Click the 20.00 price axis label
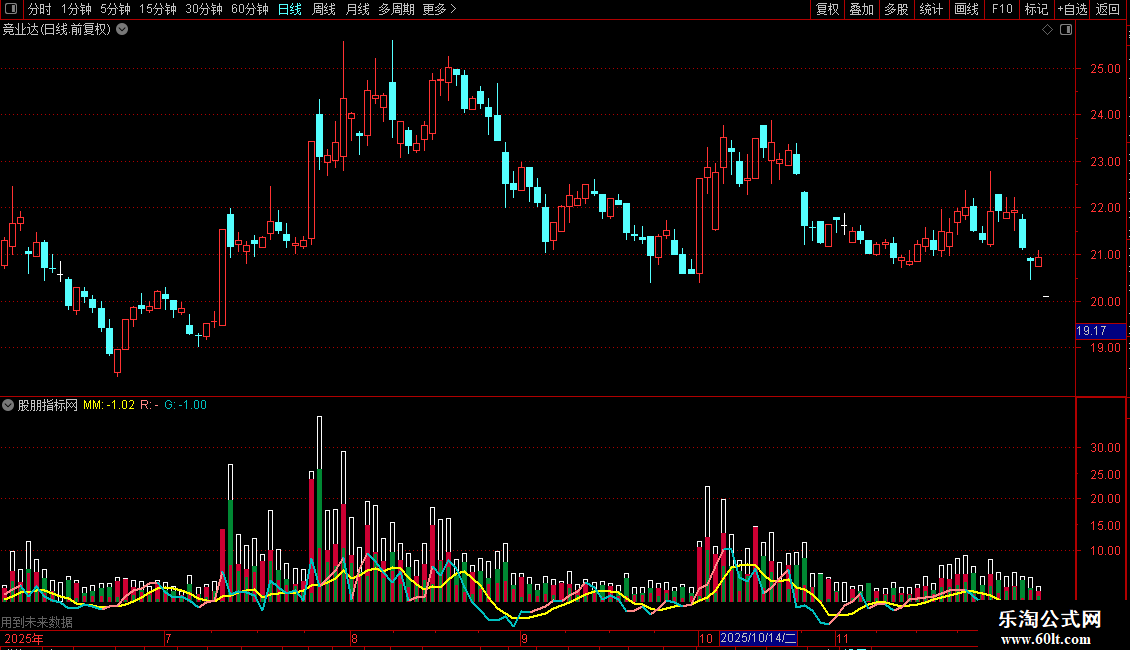Image resolution: width=1130 pixels, height=650 pixels. click(x=1105, y=301)
